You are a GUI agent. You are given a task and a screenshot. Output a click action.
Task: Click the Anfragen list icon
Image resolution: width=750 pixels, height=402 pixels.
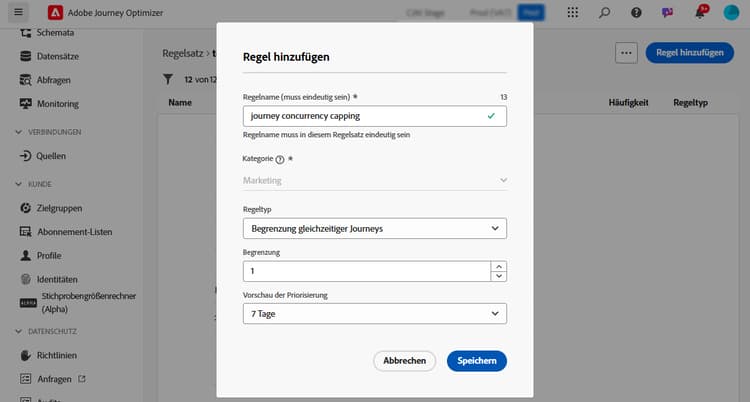coord(25,379)
